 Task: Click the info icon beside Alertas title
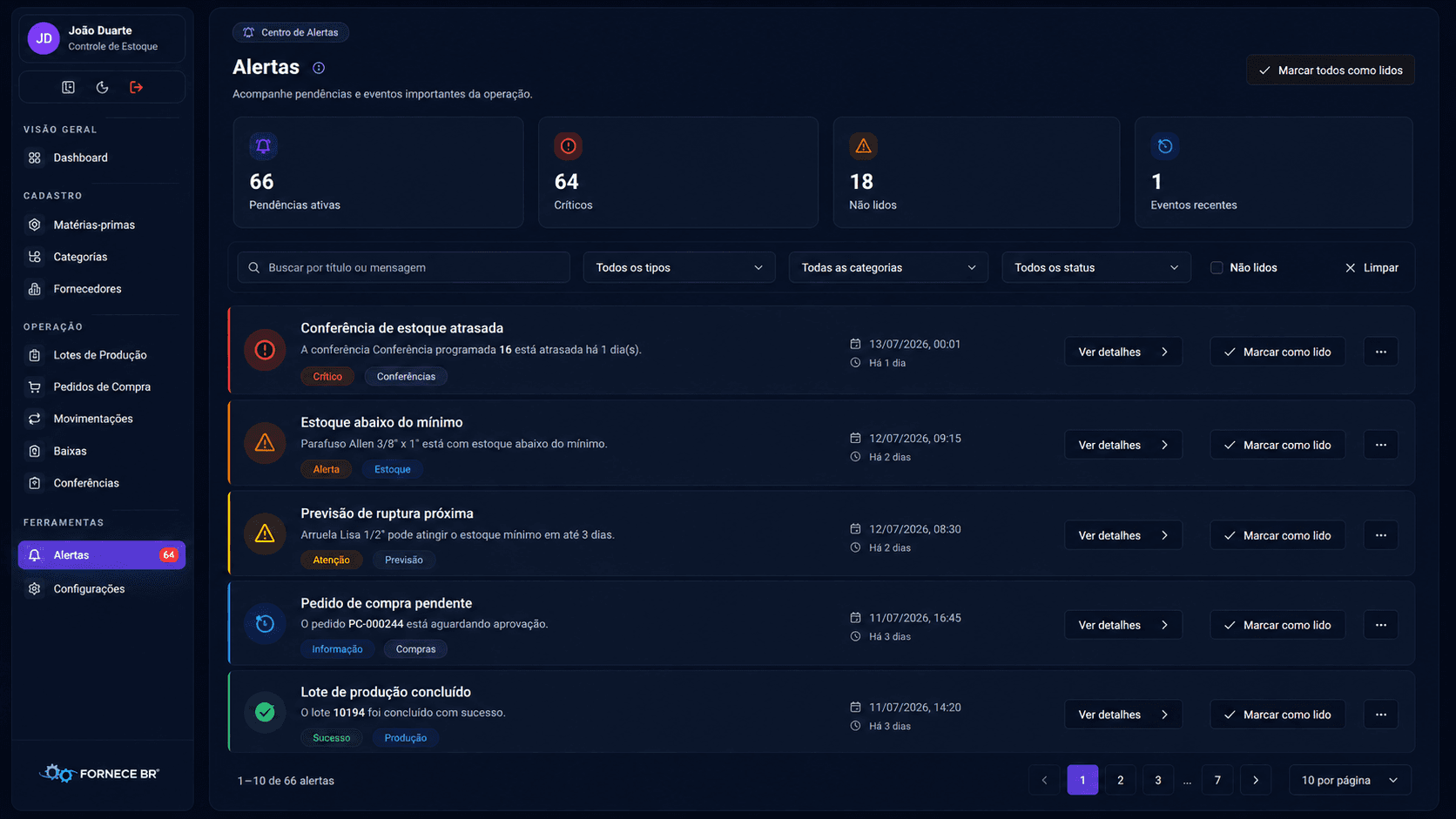pos(319,68)
